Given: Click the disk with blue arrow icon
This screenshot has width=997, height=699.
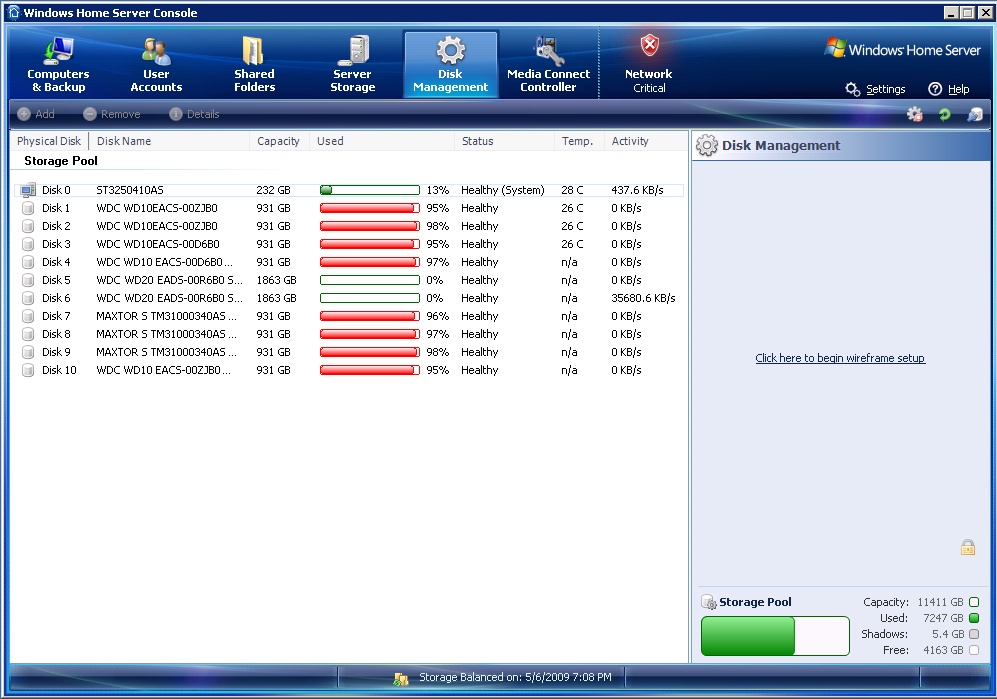Looking at the screenshot, I should click(x=974, y=115).
